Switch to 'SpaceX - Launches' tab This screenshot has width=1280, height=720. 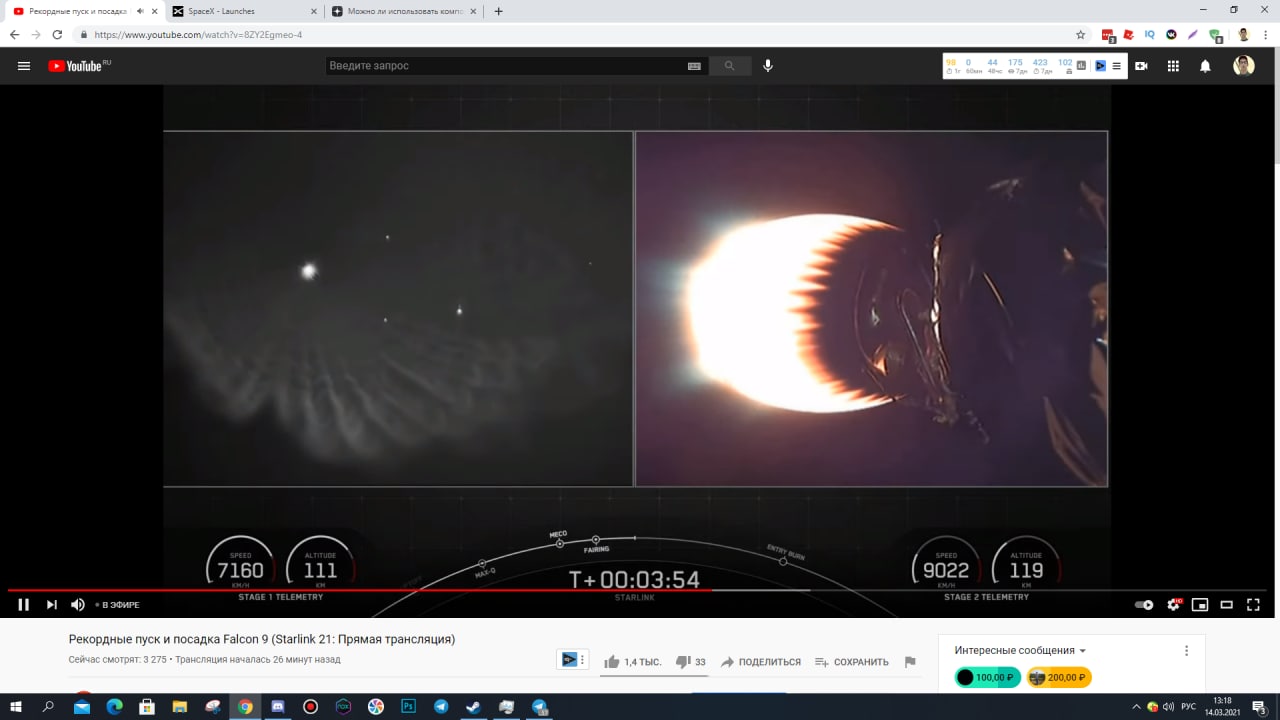tap(242, 11)
